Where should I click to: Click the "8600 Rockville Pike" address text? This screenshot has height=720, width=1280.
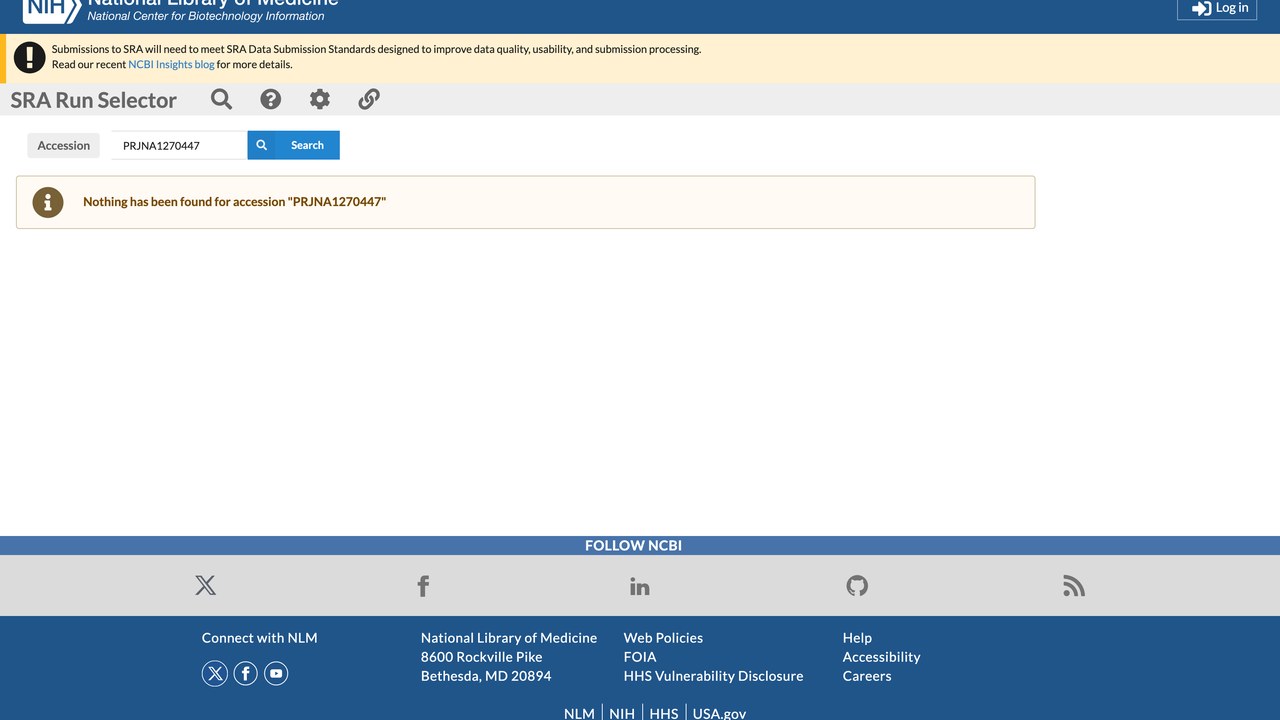[x=482, y=657]
